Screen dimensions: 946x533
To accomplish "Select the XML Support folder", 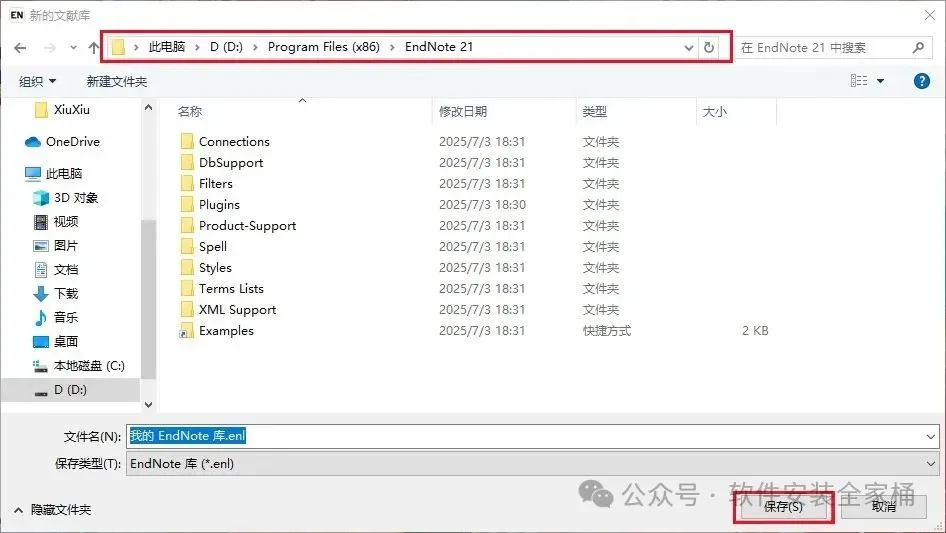I will 238,310.
